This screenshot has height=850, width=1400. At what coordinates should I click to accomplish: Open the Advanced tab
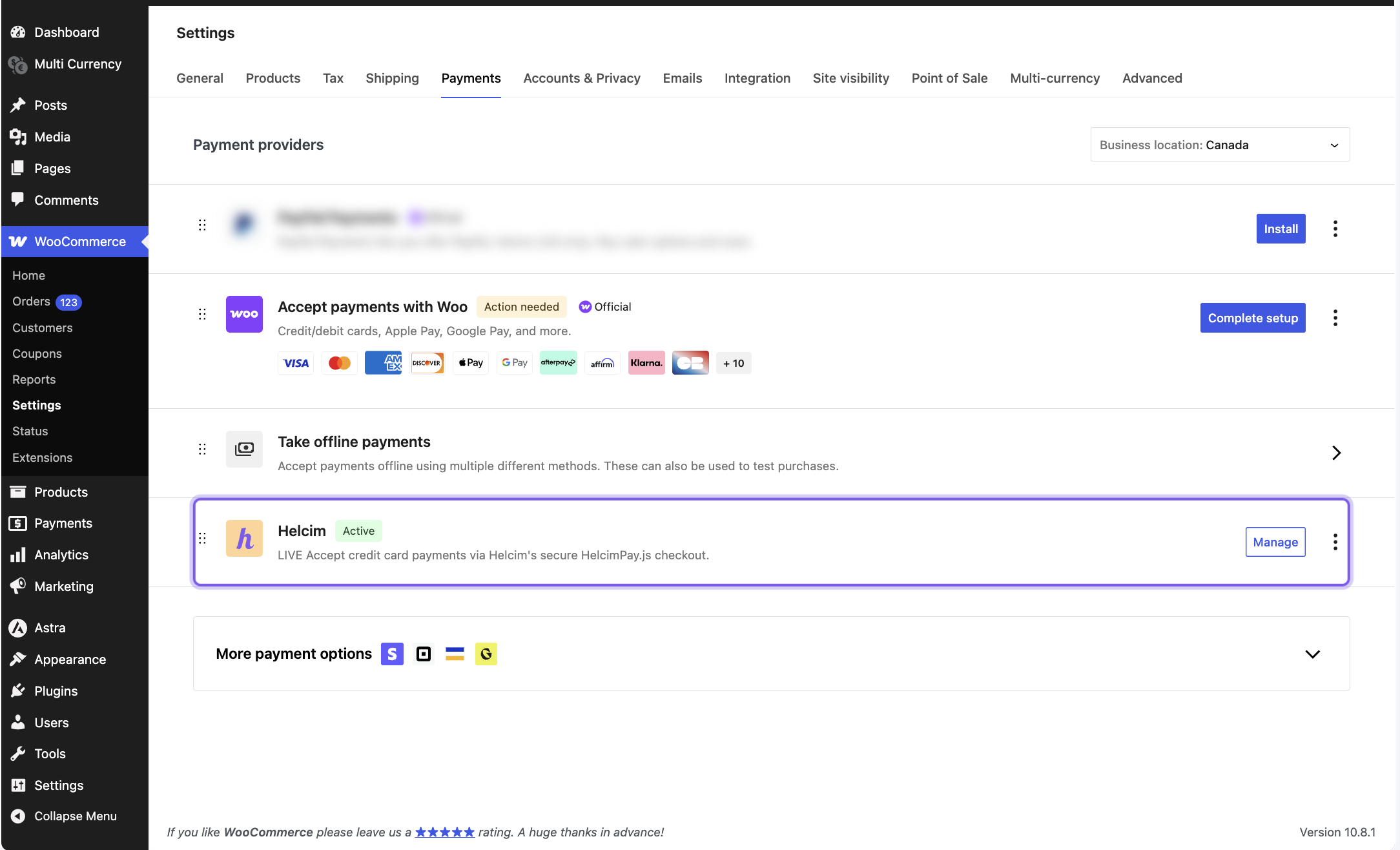[1152, 78]
